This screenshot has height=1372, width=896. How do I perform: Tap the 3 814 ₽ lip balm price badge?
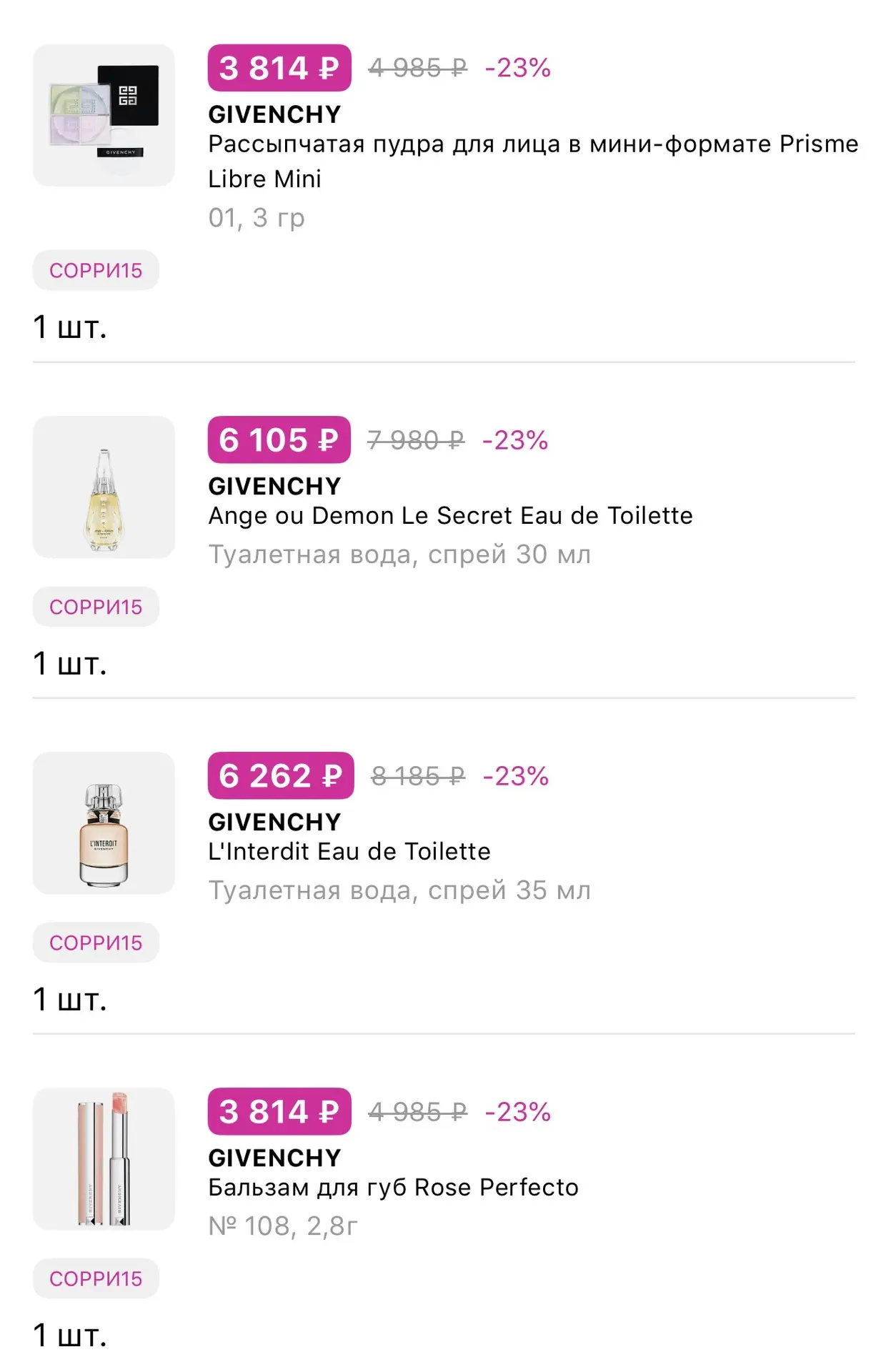coord(279,1111)
